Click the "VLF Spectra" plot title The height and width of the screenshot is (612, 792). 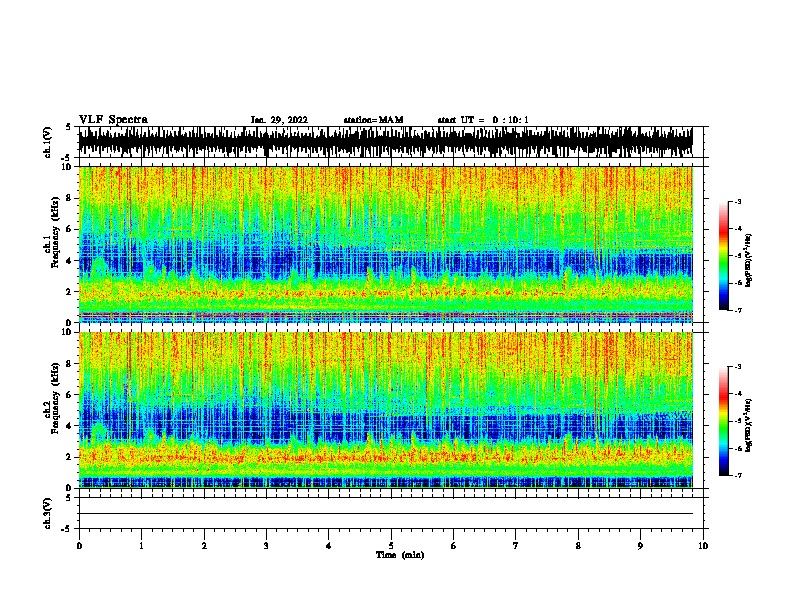[x=113, y=120]
